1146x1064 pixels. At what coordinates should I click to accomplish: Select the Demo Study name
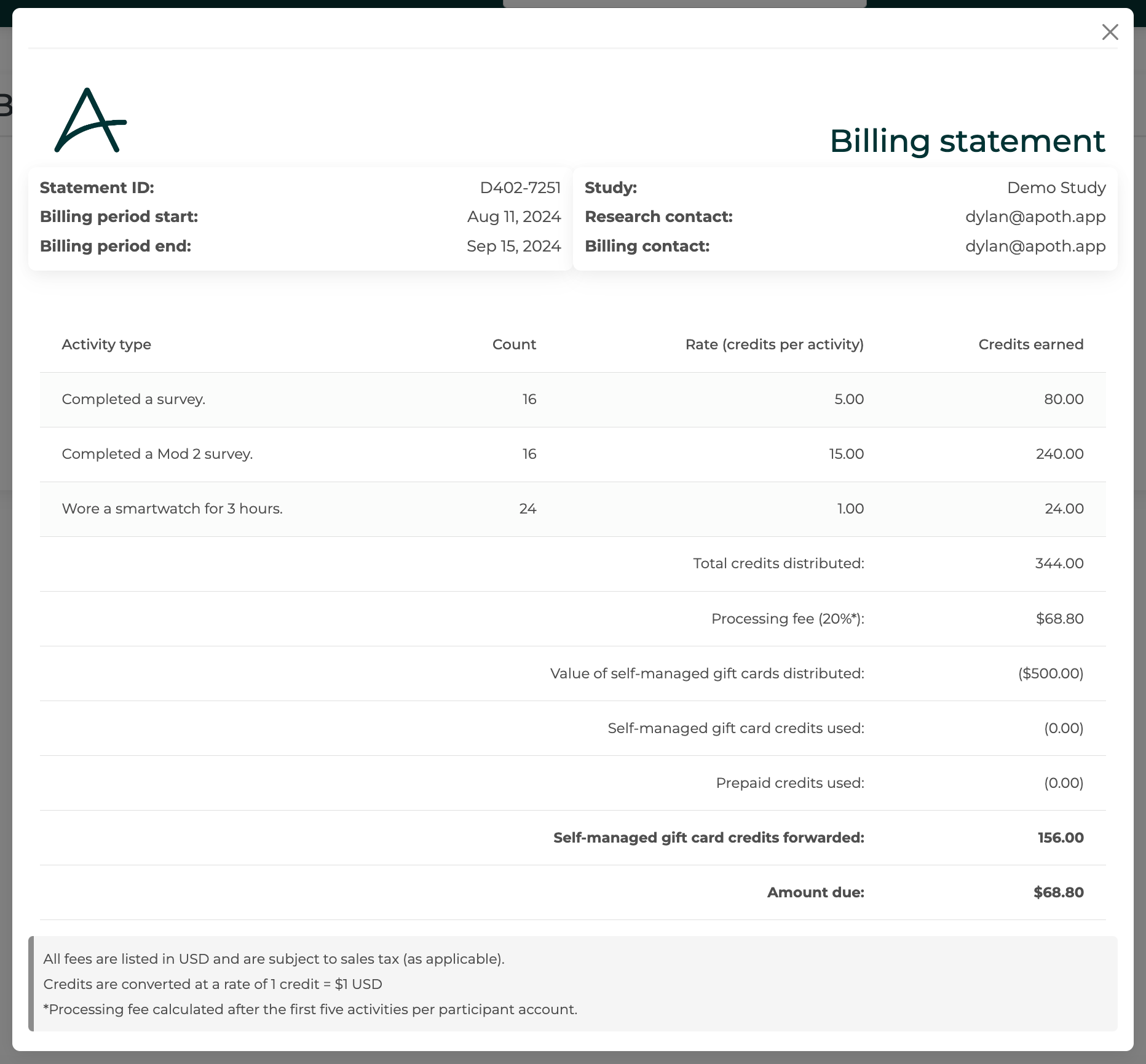(x=1056, y=187)
